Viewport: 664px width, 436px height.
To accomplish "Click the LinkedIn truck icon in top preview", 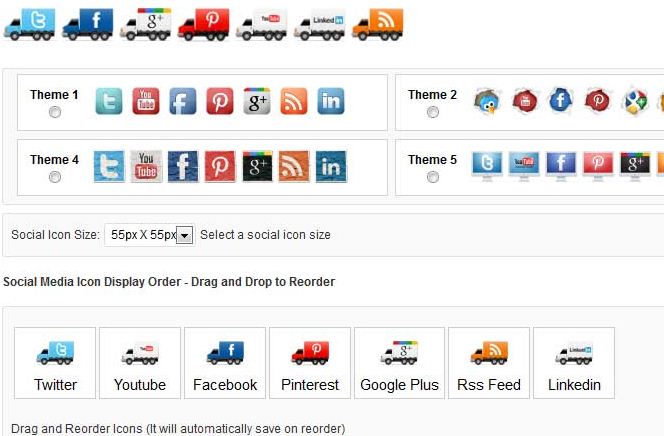I will click(x=320, y=26).
